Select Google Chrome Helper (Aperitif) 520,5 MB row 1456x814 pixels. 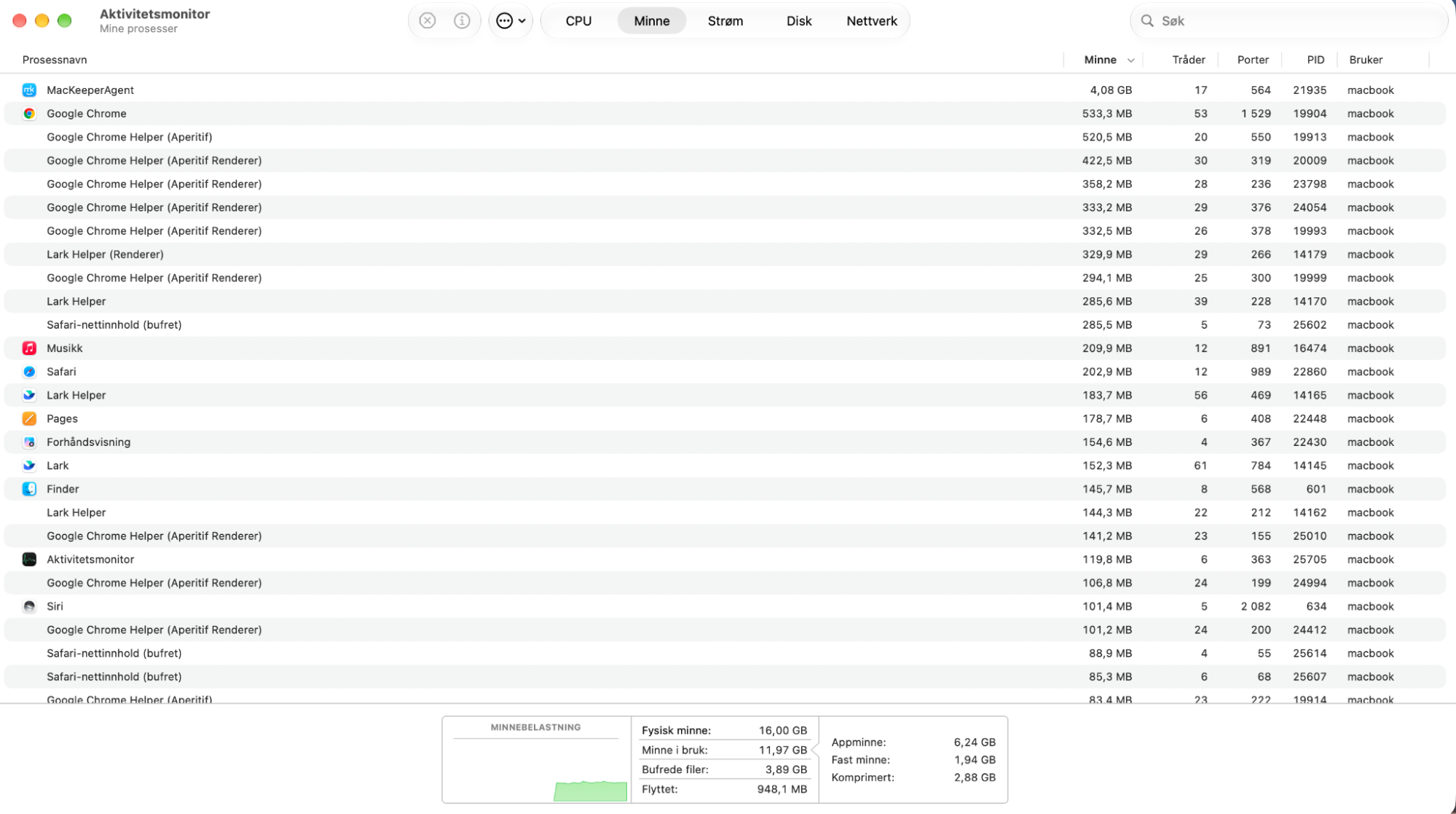pos(725,136)
